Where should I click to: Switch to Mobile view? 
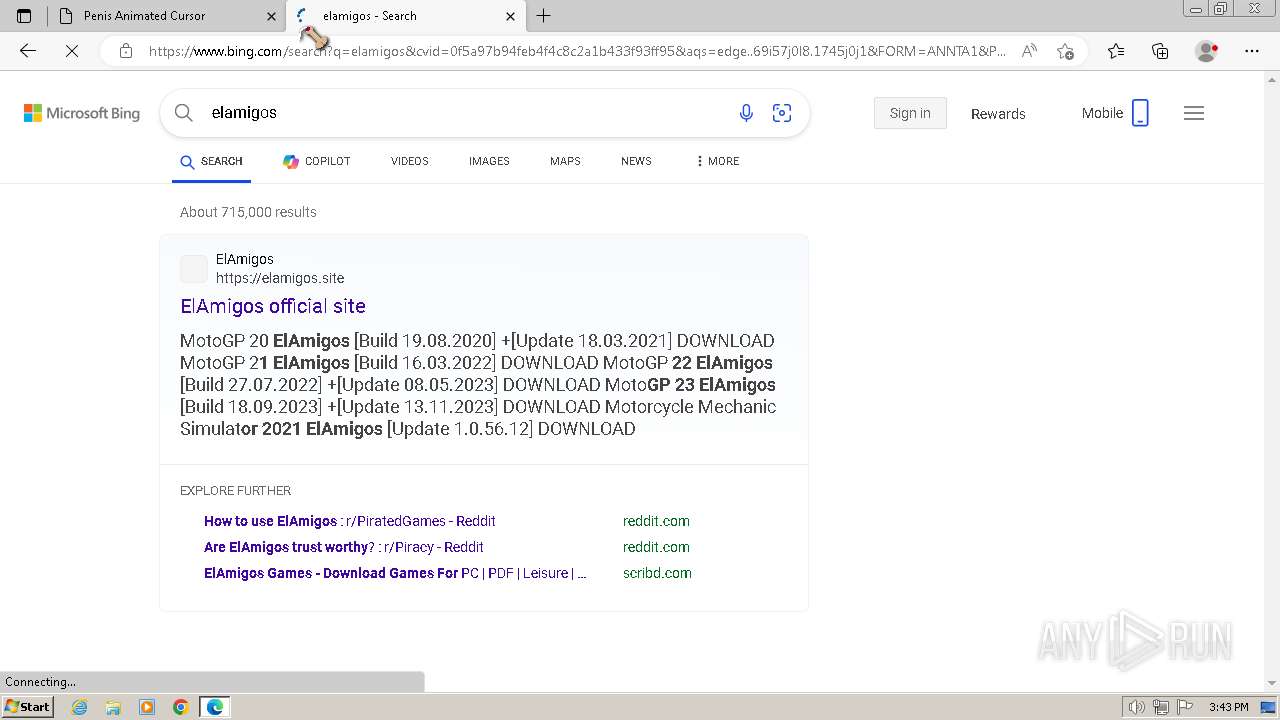point(1115,113)
